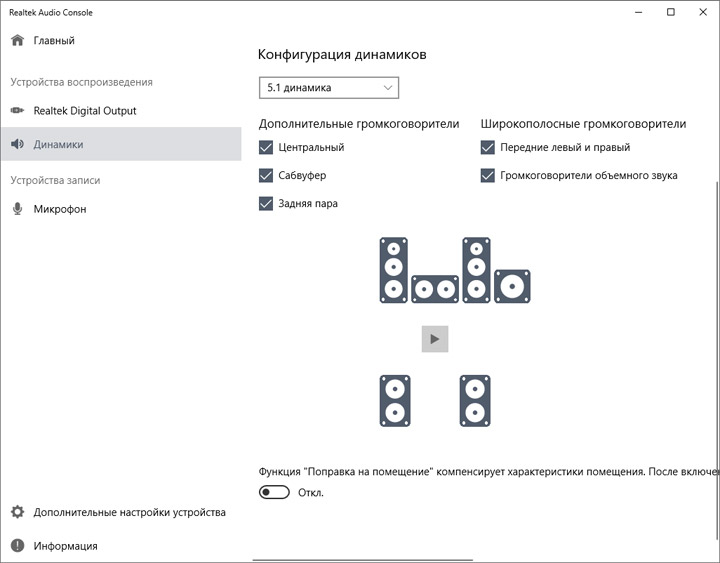The height and width of the screenshot is (563, 720).
Task: Uncheck the Задняя пара checkbox
Action: point(266,204)
